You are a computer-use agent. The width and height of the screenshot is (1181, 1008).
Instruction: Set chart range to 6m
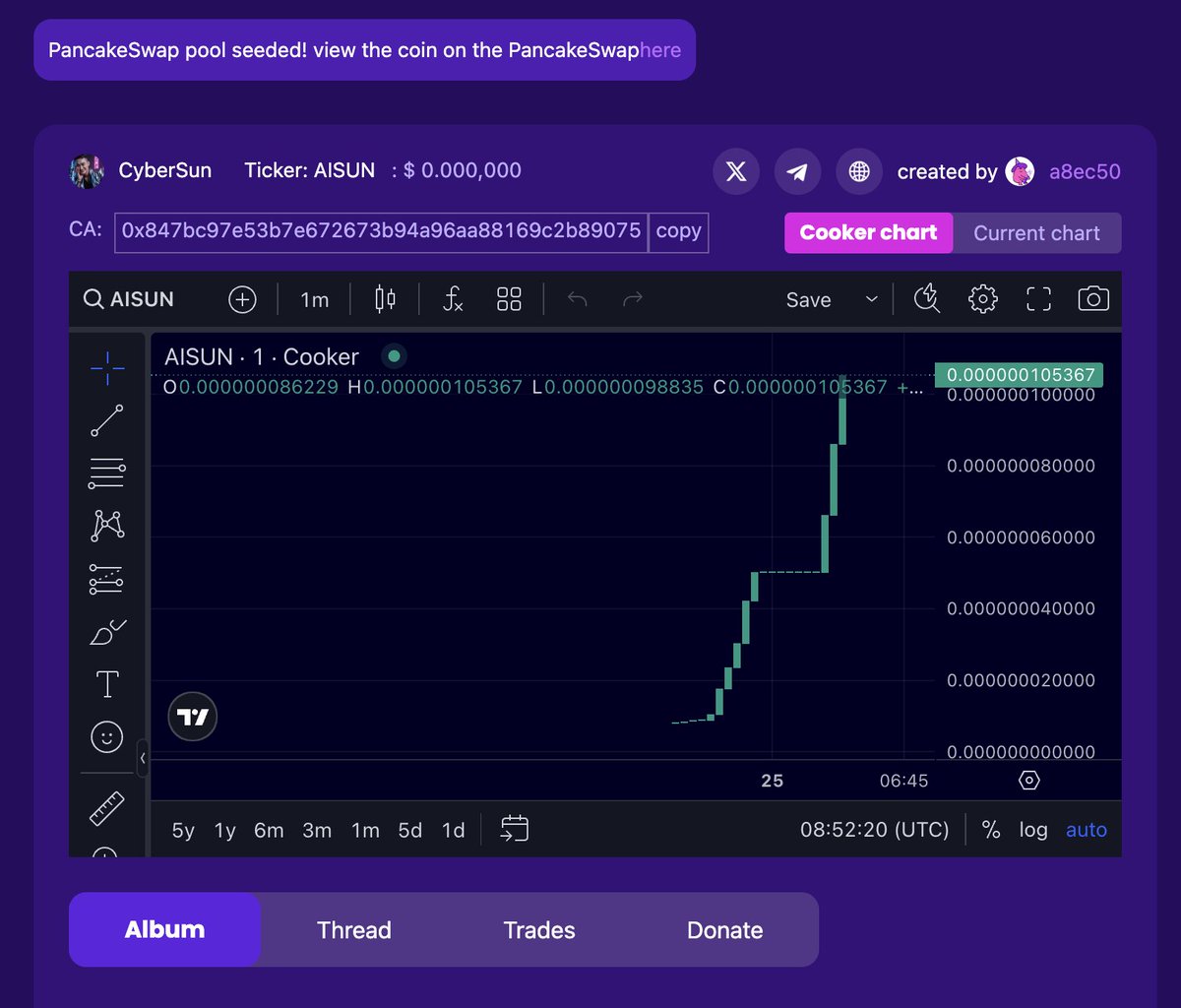point(269,830)
